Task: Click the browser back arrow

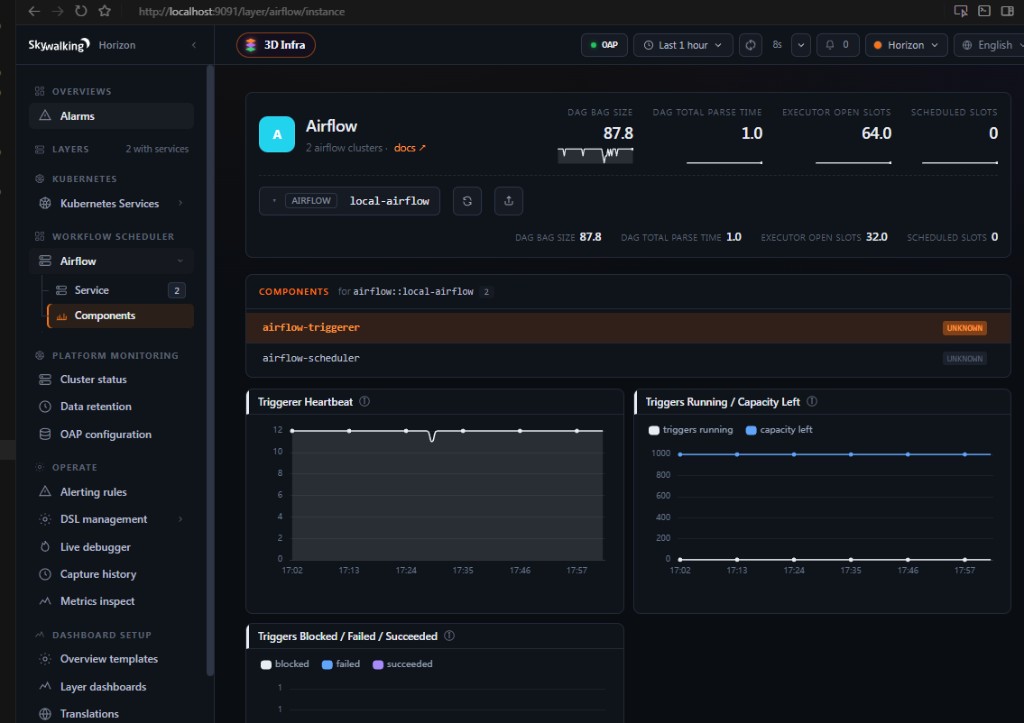Action: pyautogui.click(x=34, y=11)
